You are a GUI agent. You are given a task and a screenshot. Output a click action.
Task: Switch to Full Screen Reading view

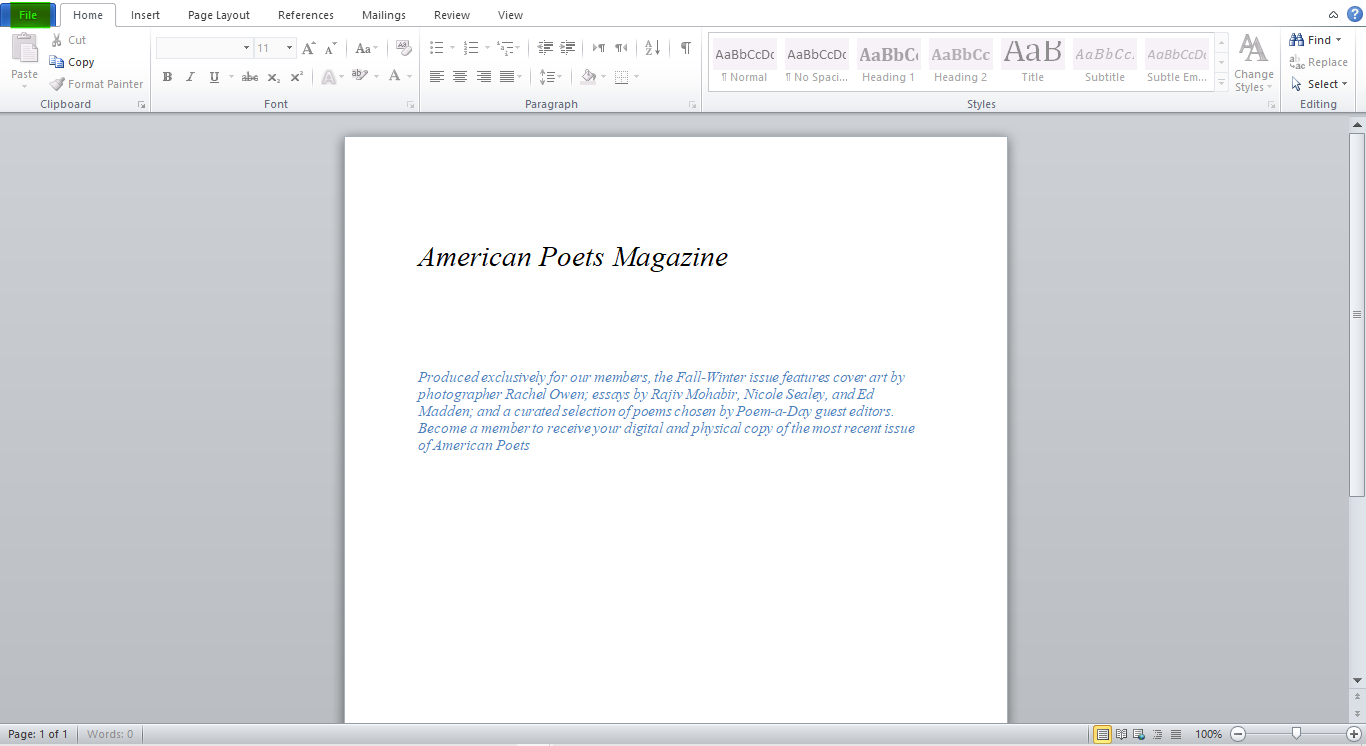(1122, 734)
